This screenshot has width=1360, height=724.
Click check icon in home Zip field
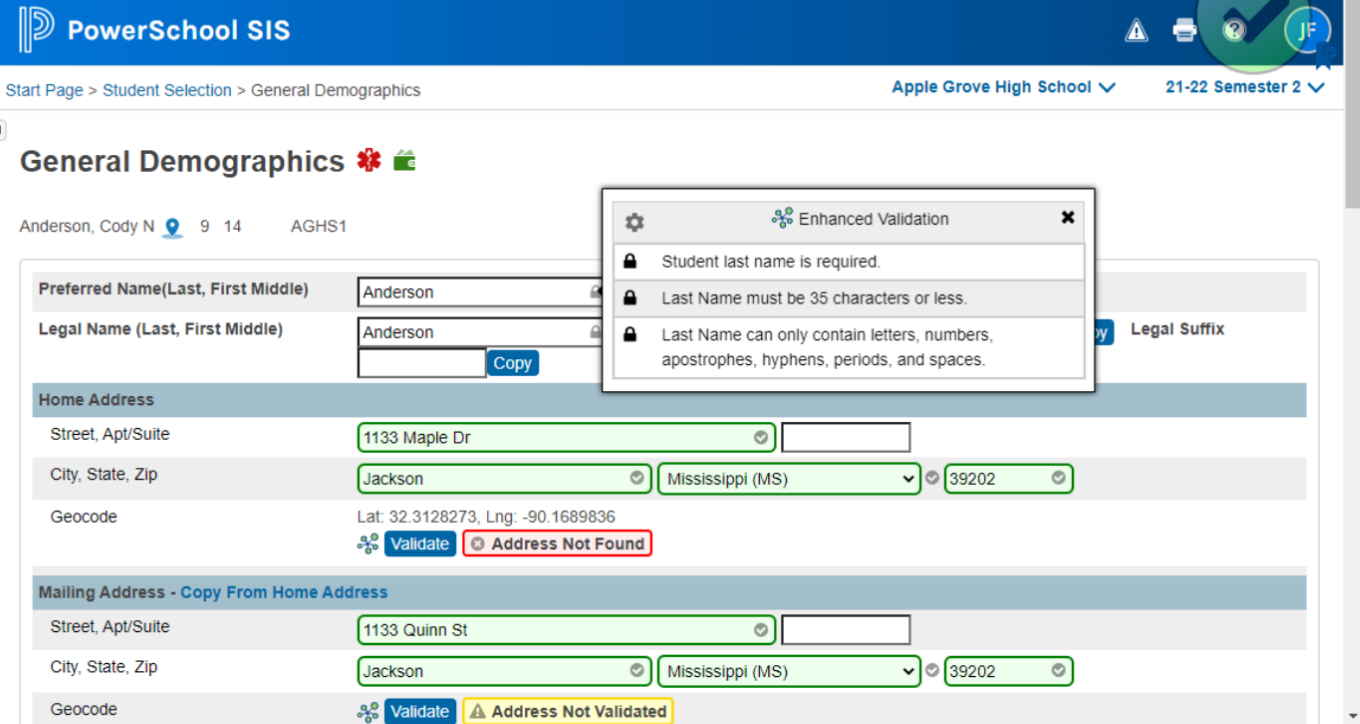[1059, 478]
